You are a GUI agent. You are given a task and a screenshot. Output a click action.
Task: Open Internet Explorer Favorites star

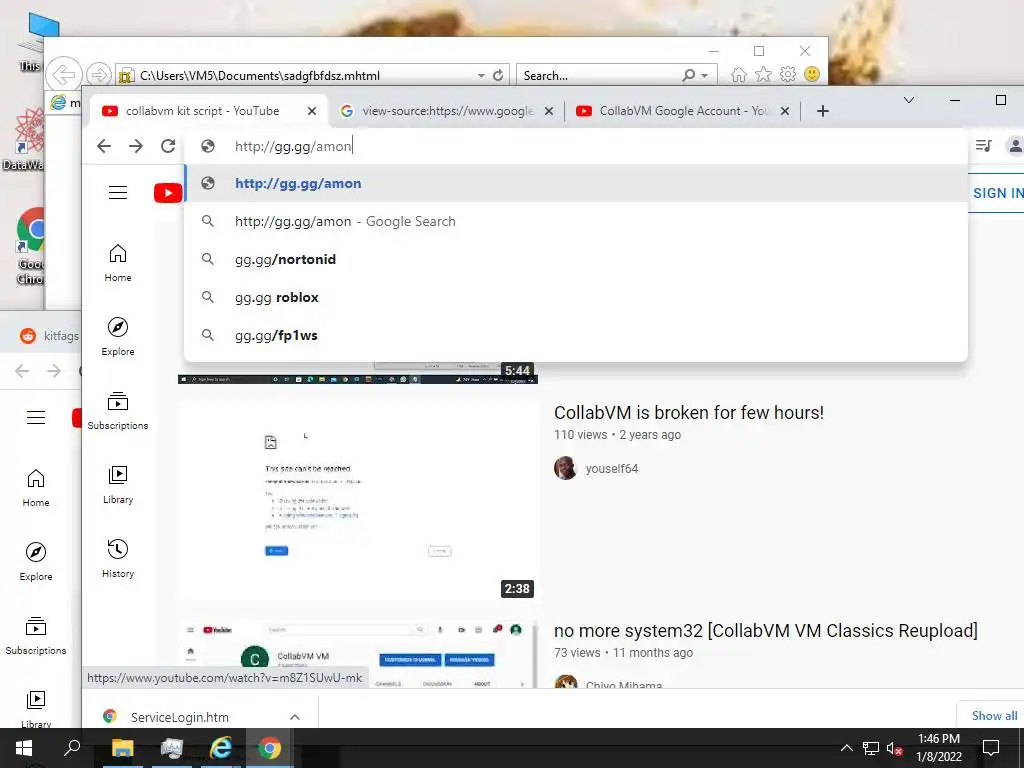(763, 75)
